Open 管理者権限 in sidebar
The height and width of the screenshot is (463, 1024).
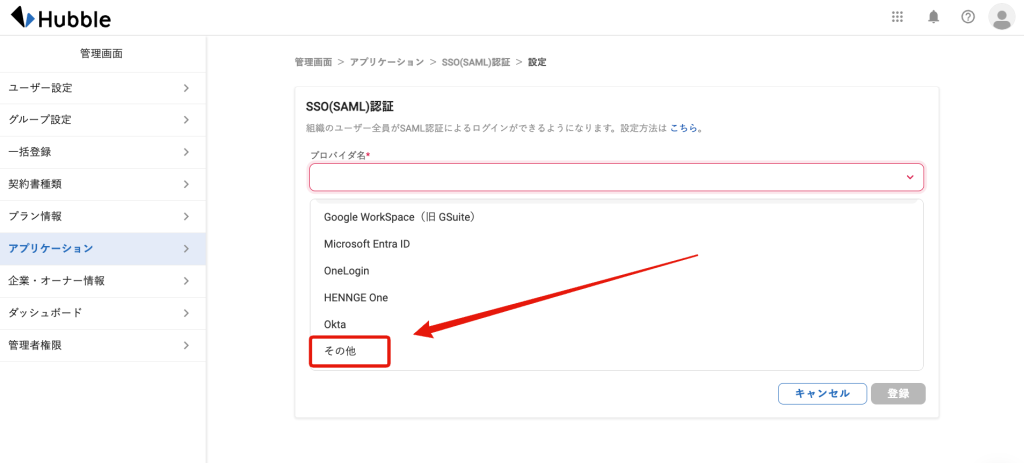pos(103,345)
